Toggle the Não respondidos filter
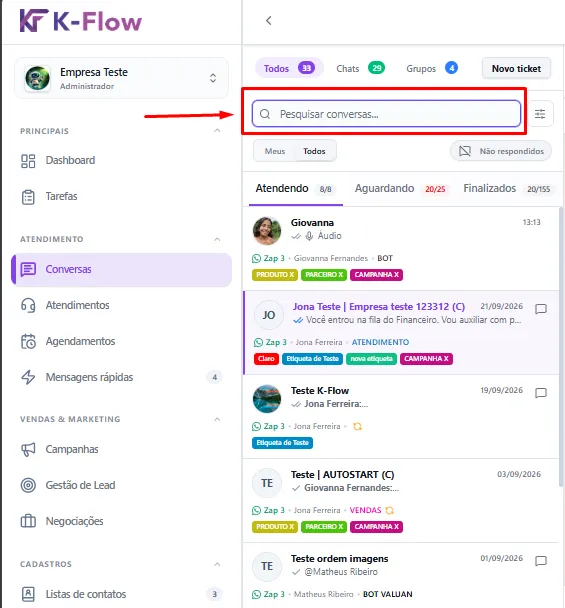The image size is (565, 608). point(501,151)
